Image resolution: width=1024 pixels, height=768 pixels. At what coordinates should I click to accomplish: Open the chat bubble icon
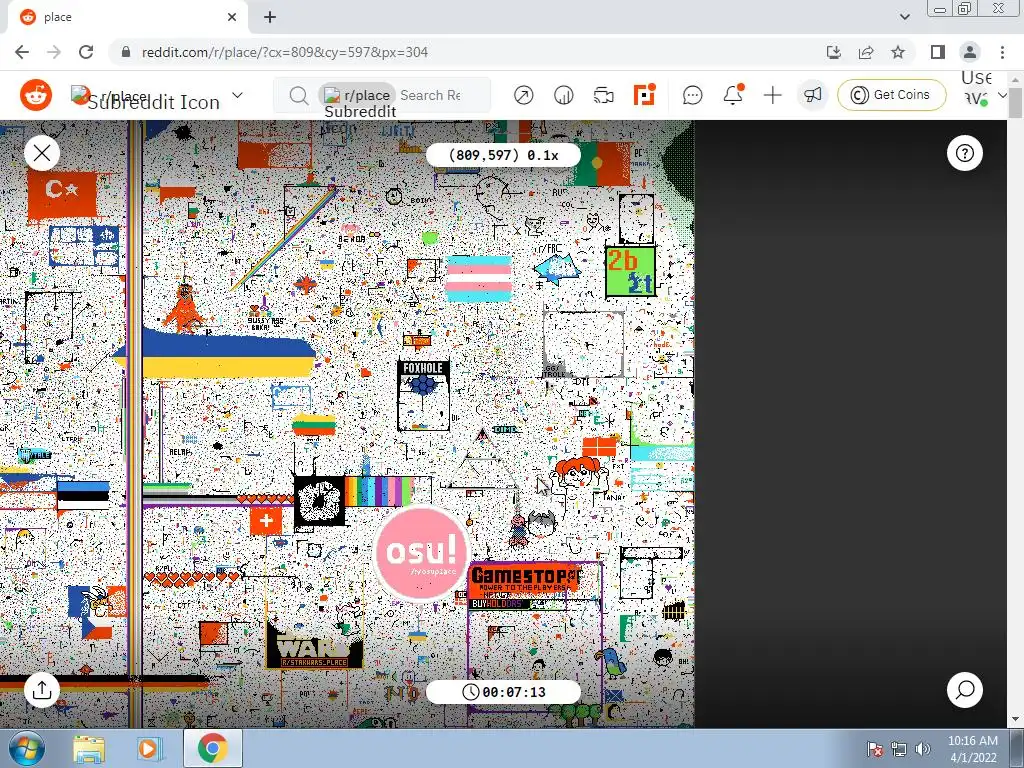(x=692, y=95)
